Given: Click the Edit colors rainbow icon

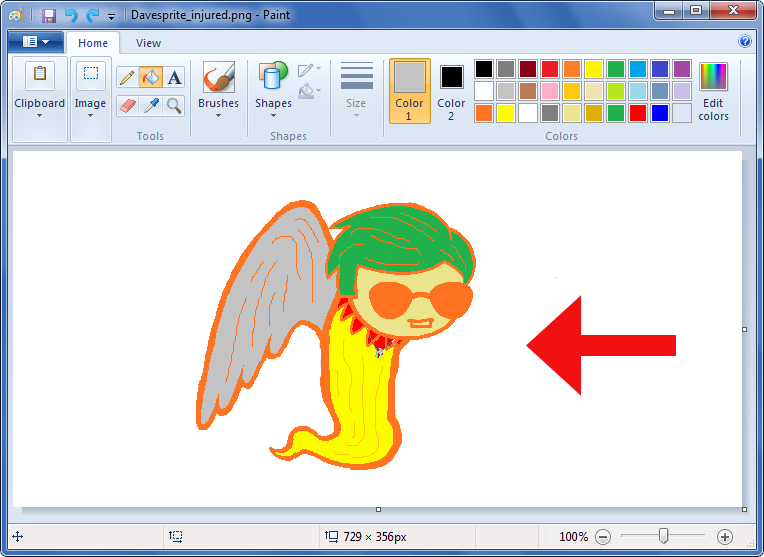Looking at the screenshot, I should point(713,77).
